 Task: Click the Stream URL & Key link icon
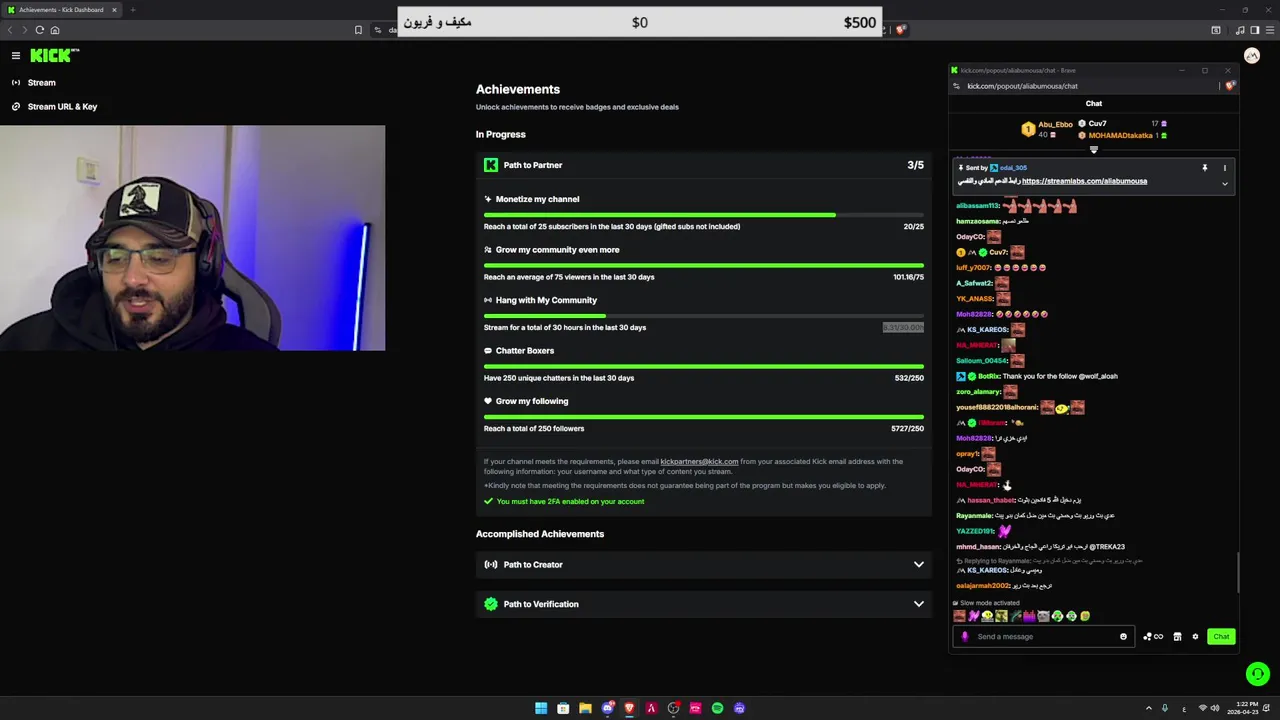(16, 107)
